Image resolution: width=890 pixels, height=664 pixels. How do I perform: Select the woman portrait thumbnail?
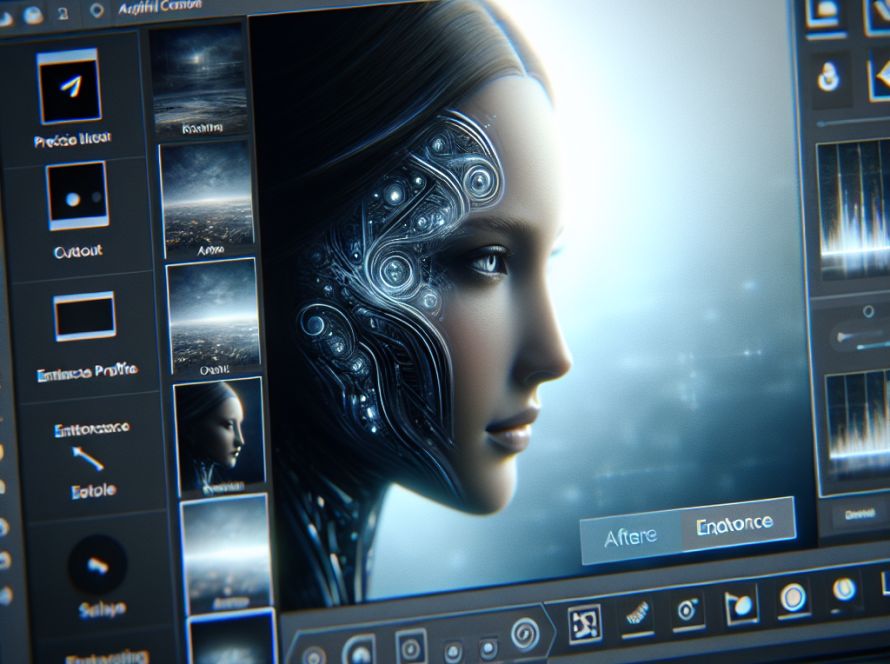[218, 438]
